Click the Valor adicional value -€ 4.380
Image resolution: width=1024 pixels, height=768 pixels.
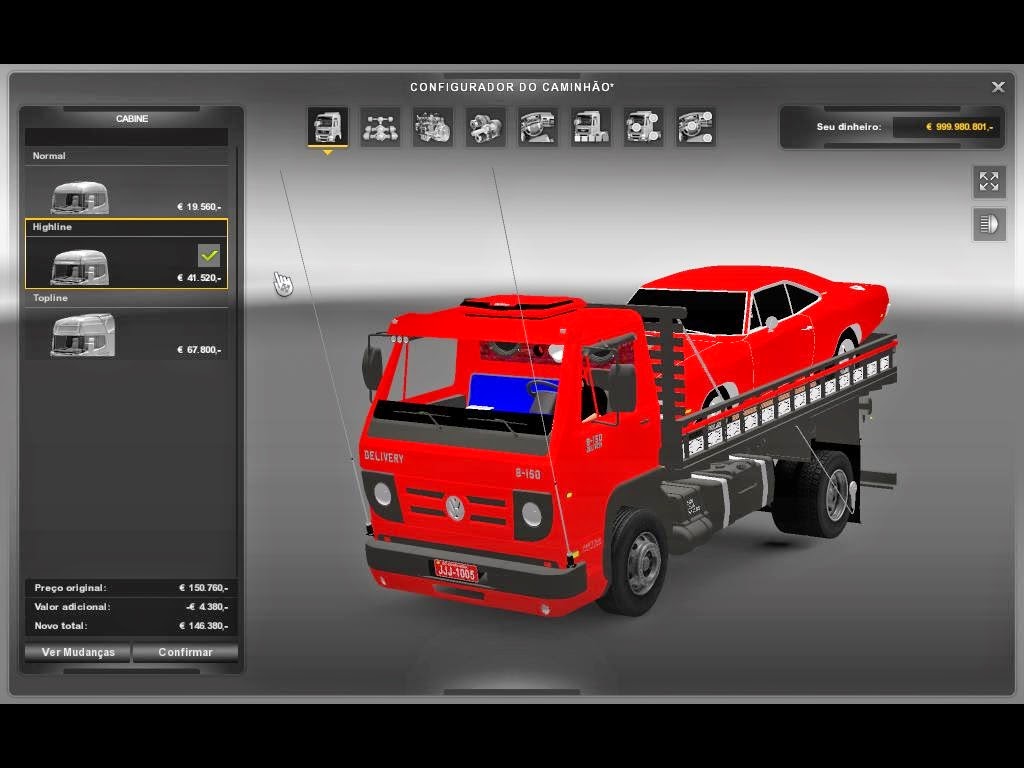coord(207,607)
